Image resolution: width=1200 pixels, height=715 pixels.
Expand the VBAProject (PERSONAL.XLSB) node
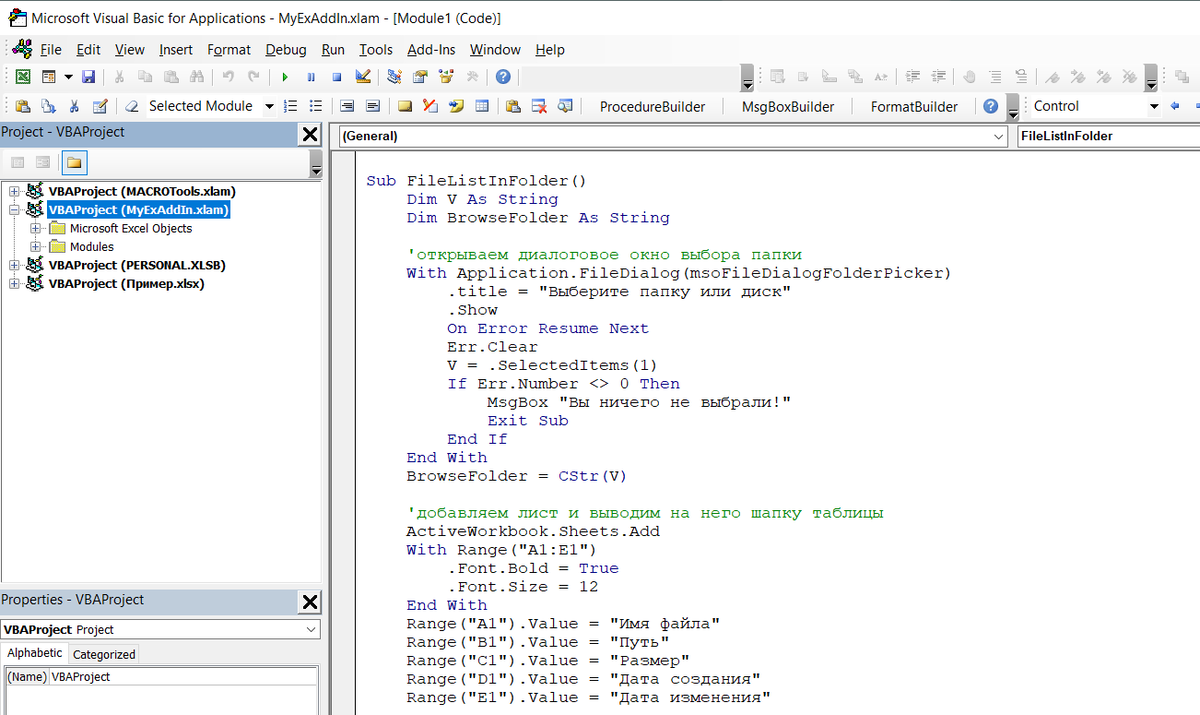(14, 265)
